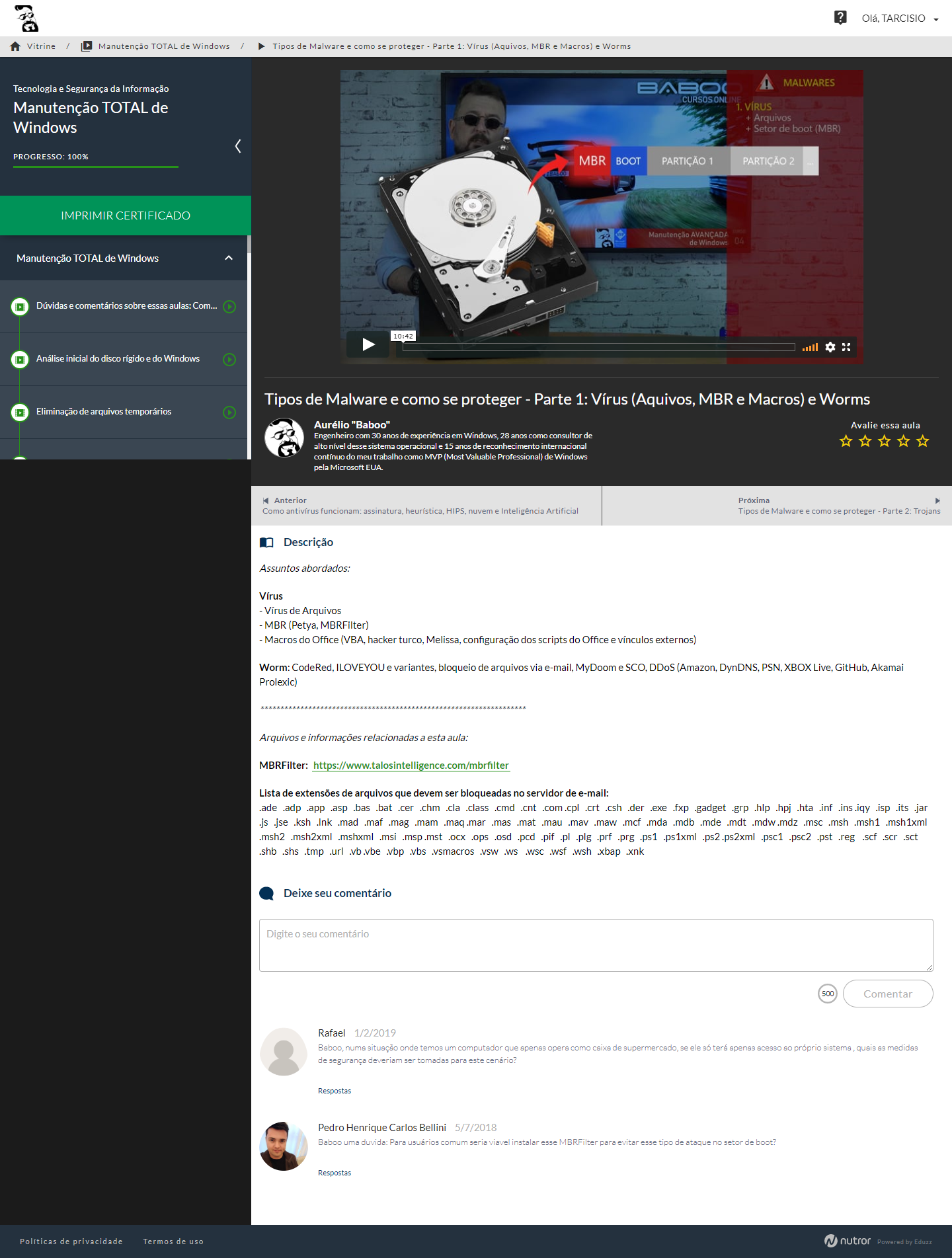Click the lesson status icon for Dúvidas e comentários

[x=20, y=307]
